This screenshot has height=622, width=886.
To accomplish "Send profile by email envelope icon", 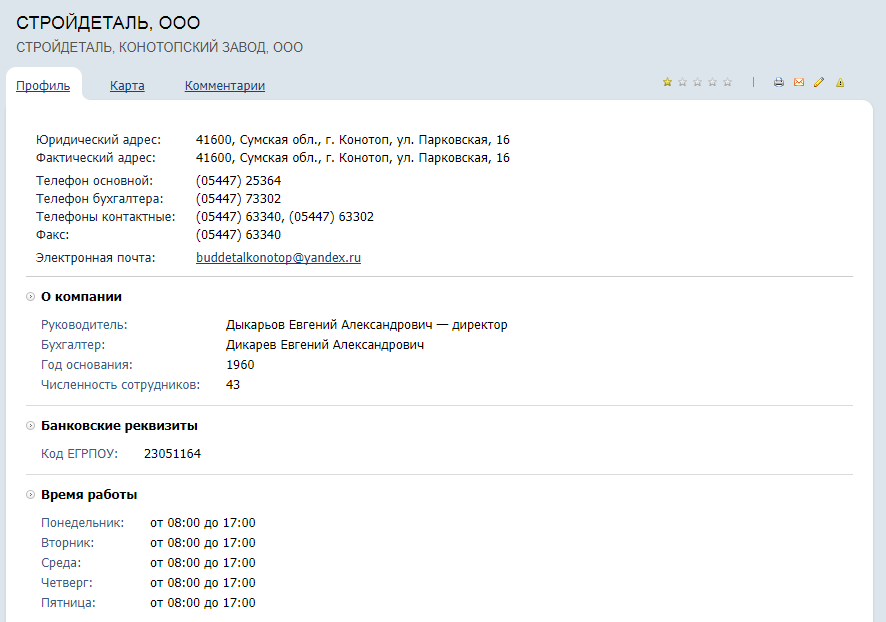I will tap(799, 82).
